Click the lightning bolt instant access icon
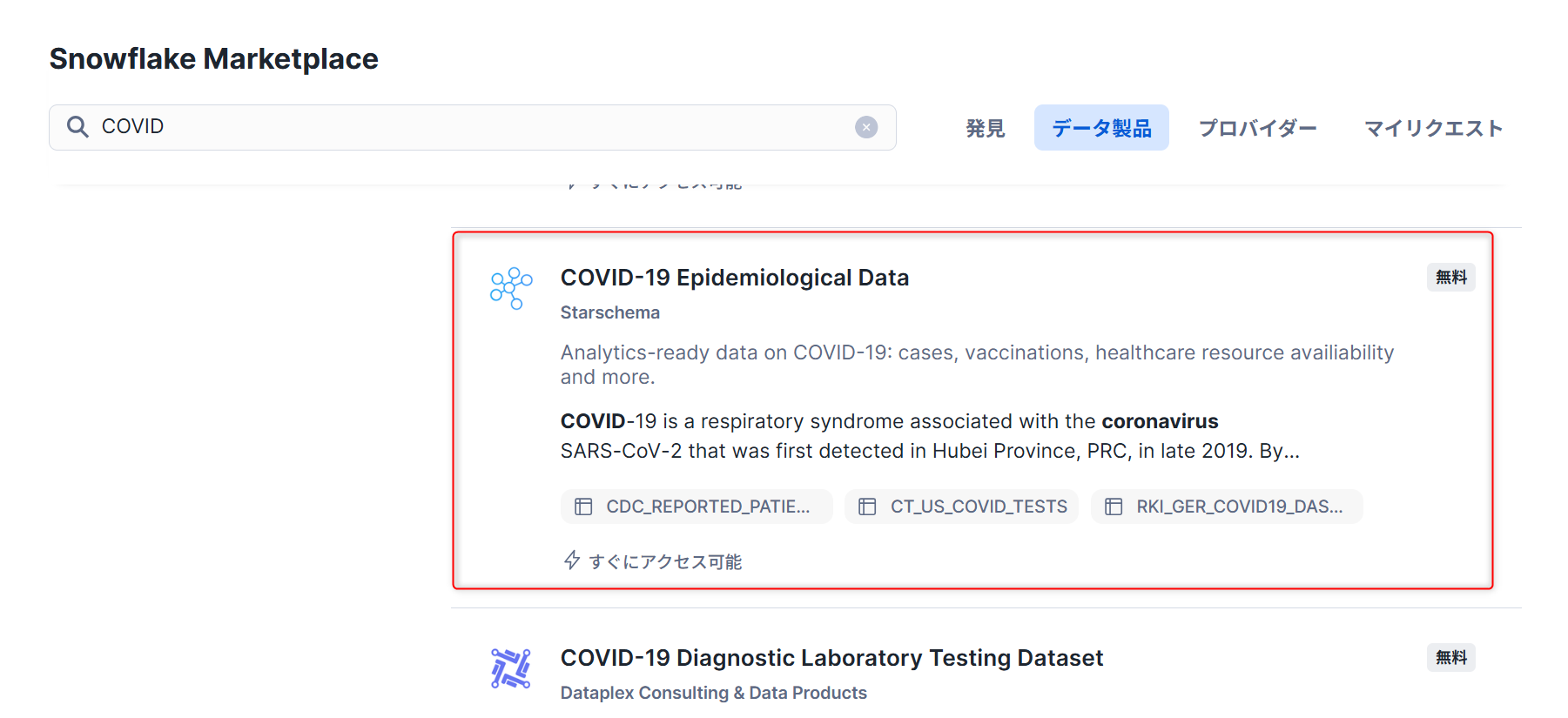 (x=572, y=560)
